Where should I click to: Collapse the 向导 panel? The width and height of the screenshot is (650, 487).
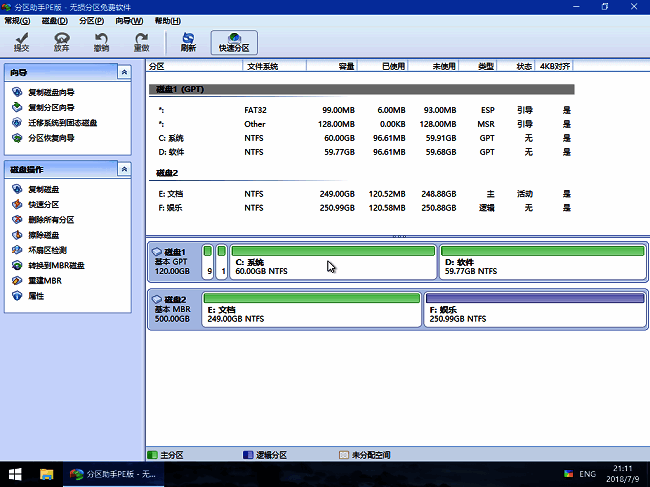pyautogui.click(x=123, y=73)
